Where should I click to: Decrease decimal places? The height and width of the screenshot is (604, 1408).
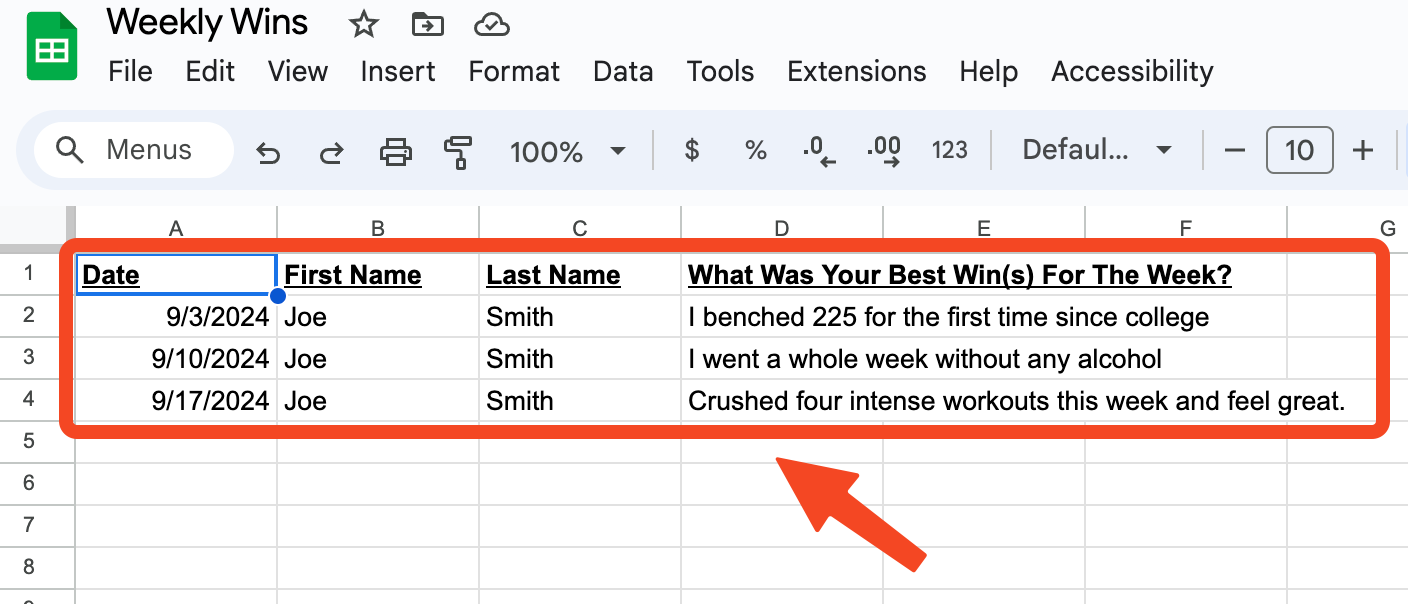818,151
